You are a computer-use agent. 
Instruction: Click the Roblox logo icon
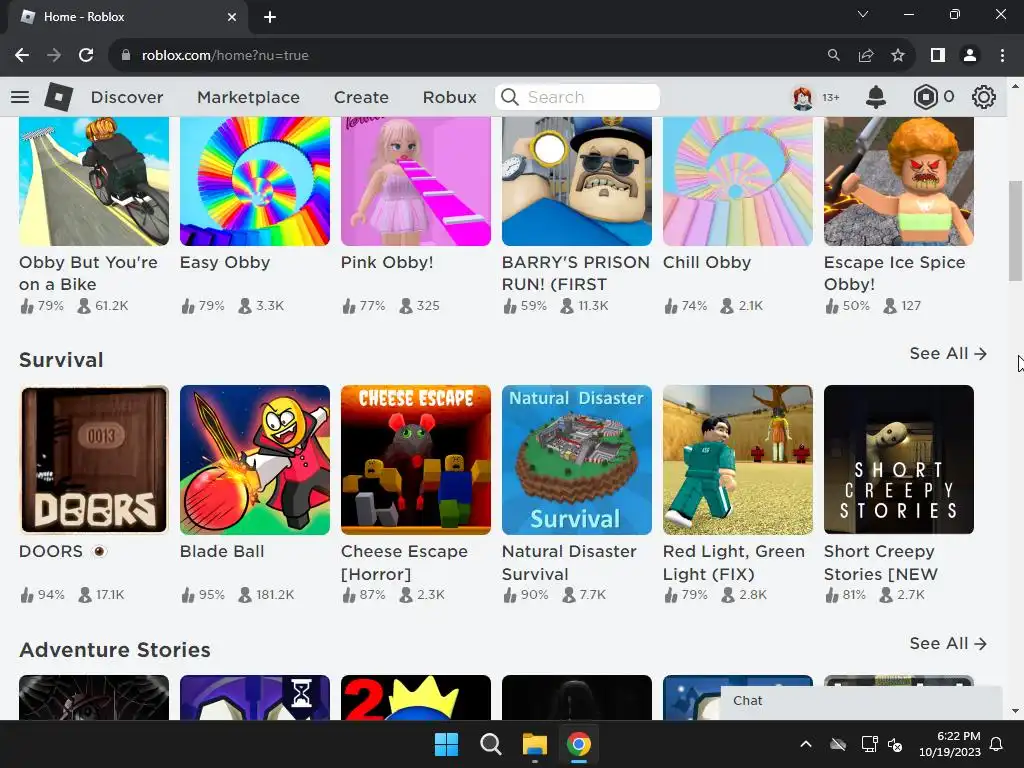coord(59,97)
